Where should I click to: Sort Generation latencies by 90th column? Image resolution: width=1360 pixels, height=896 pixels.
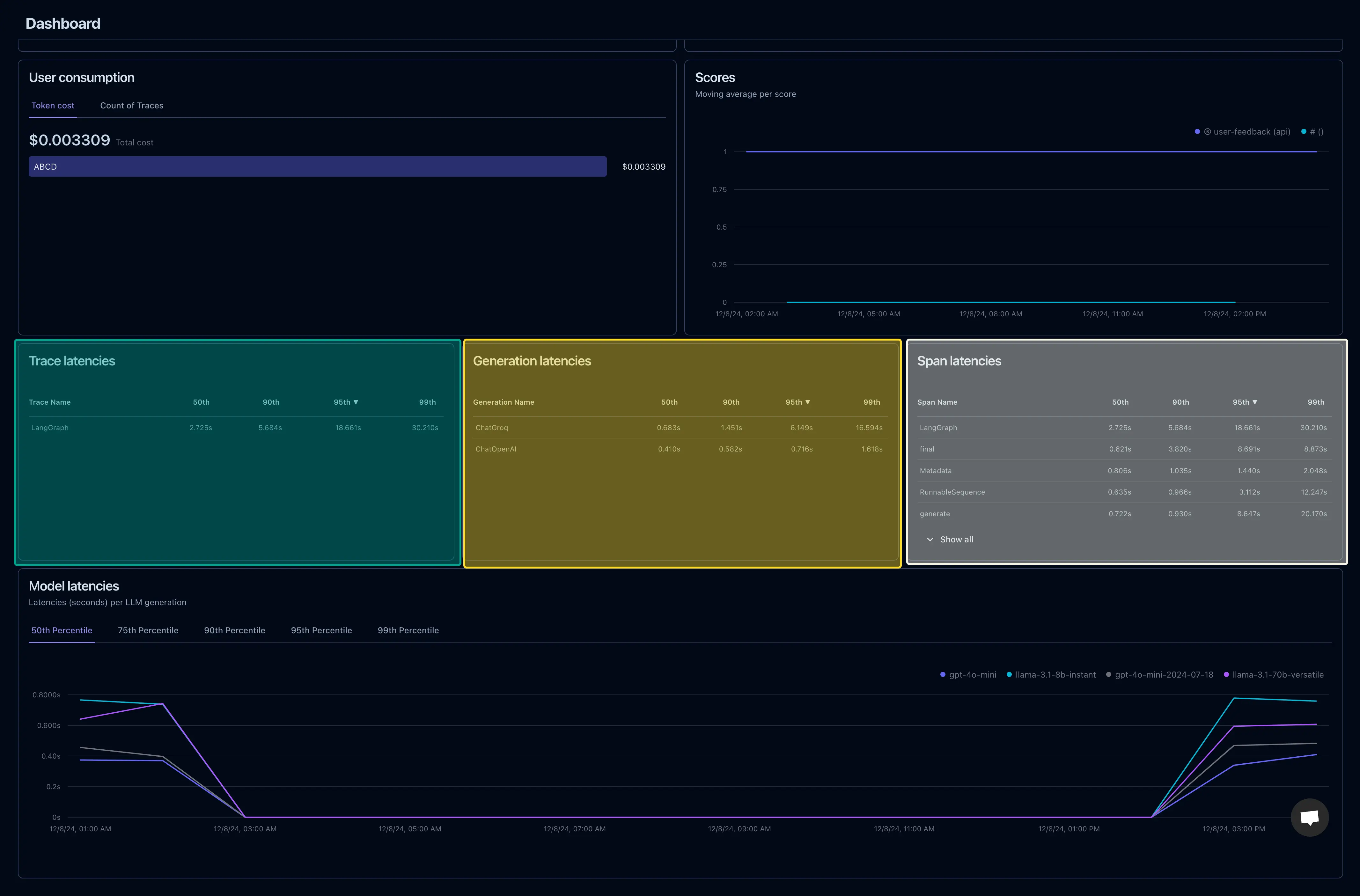731,402
